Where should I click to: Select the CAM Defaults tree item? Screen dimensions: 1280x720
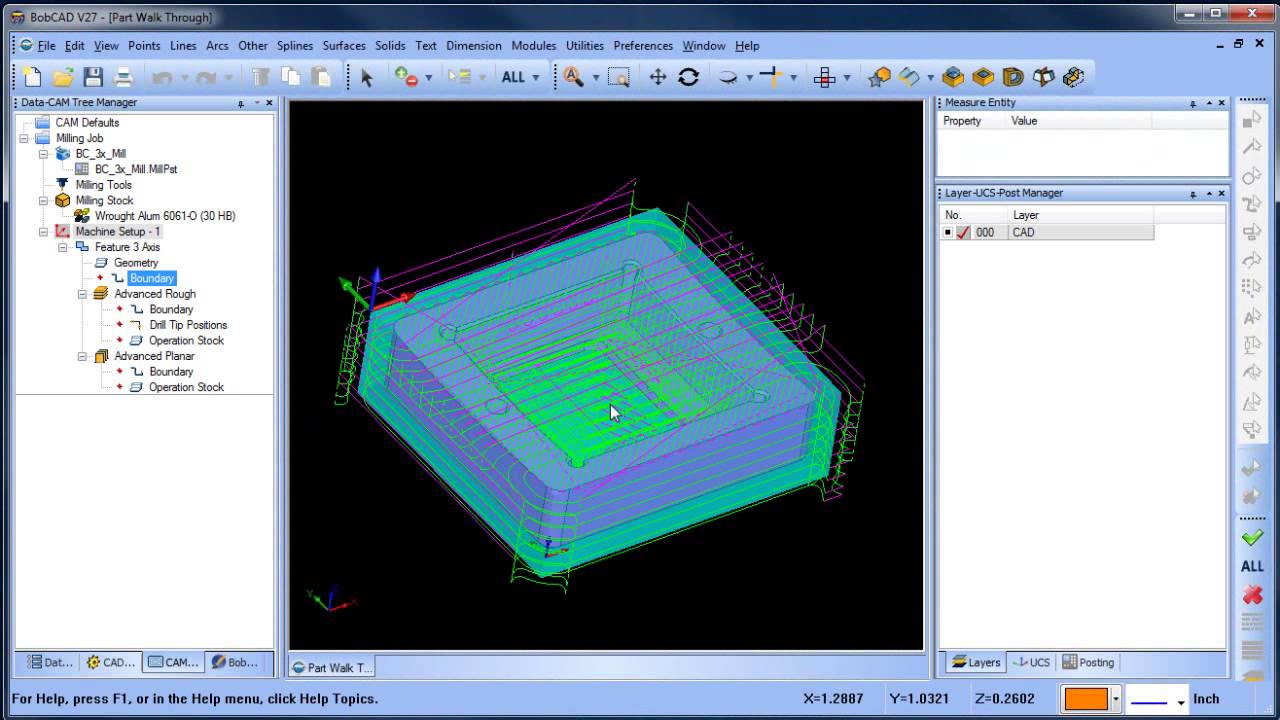coord(87,123)
